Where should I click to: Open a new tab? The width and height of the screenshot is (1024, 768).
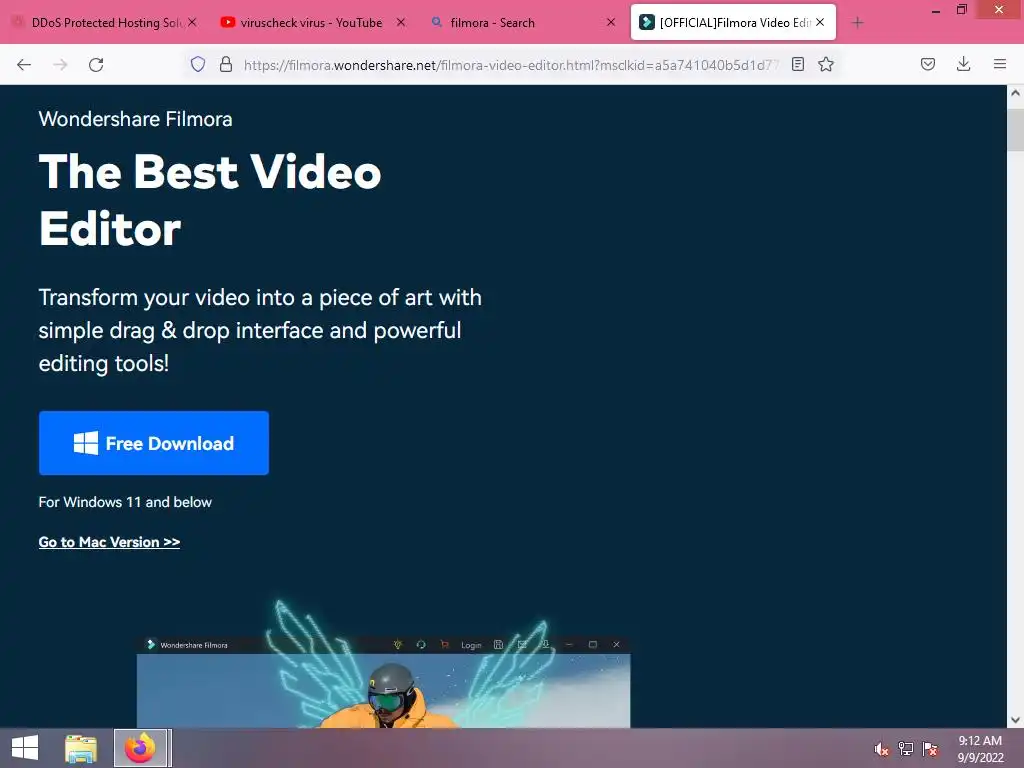coord(857,23)
